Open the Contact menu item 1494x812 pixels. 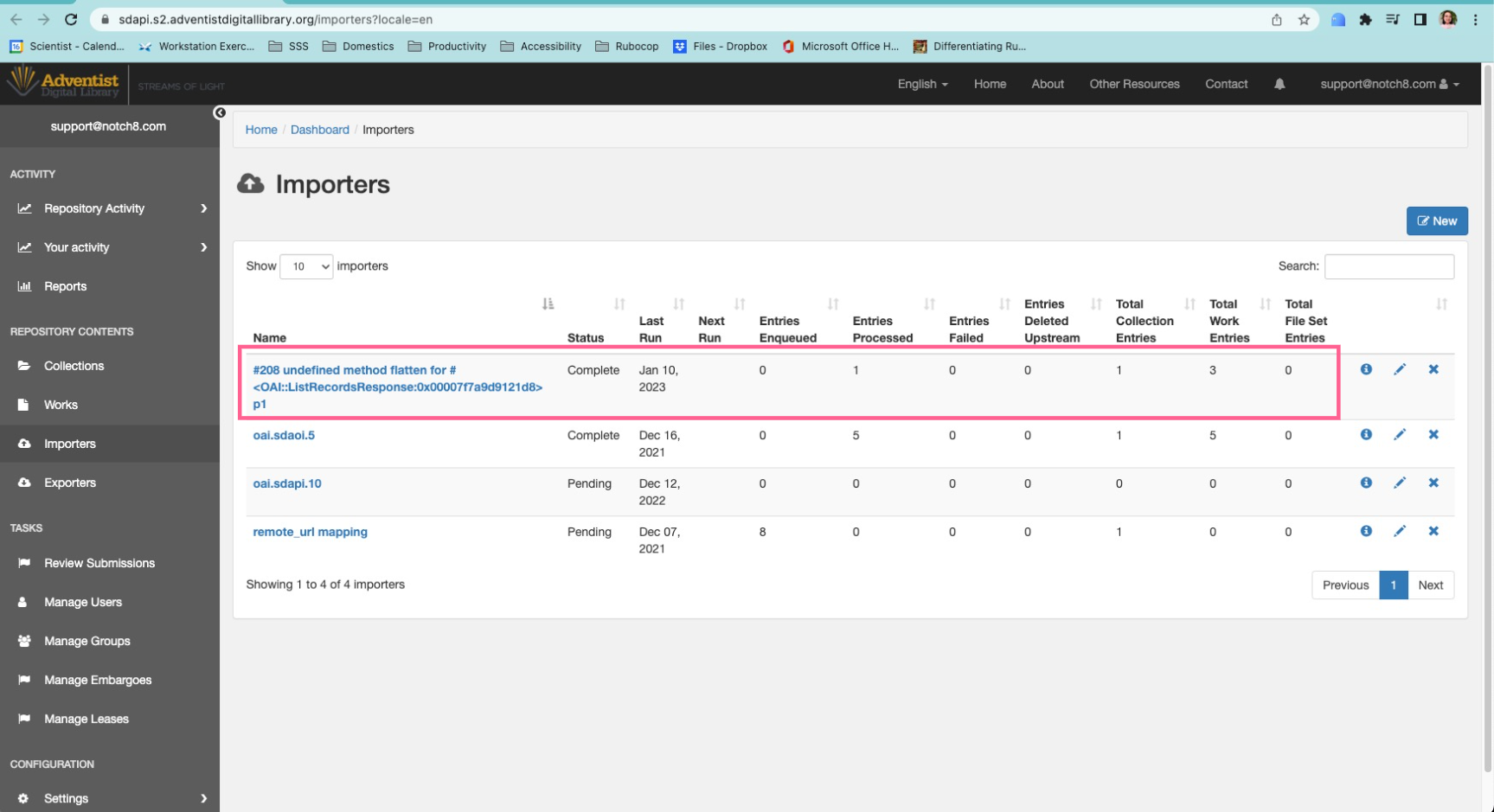coord(1226,83)
